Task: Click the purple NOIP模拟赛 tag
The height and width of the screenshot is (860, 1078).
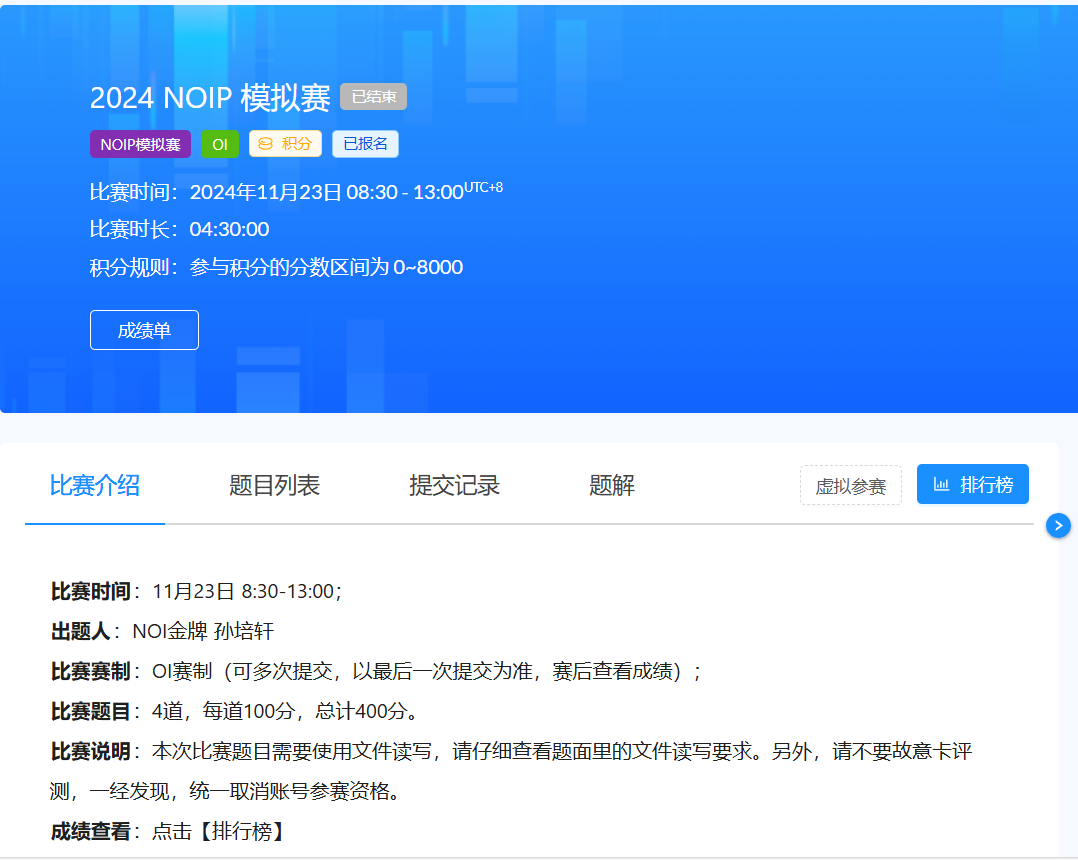Action: click(140, 144)
